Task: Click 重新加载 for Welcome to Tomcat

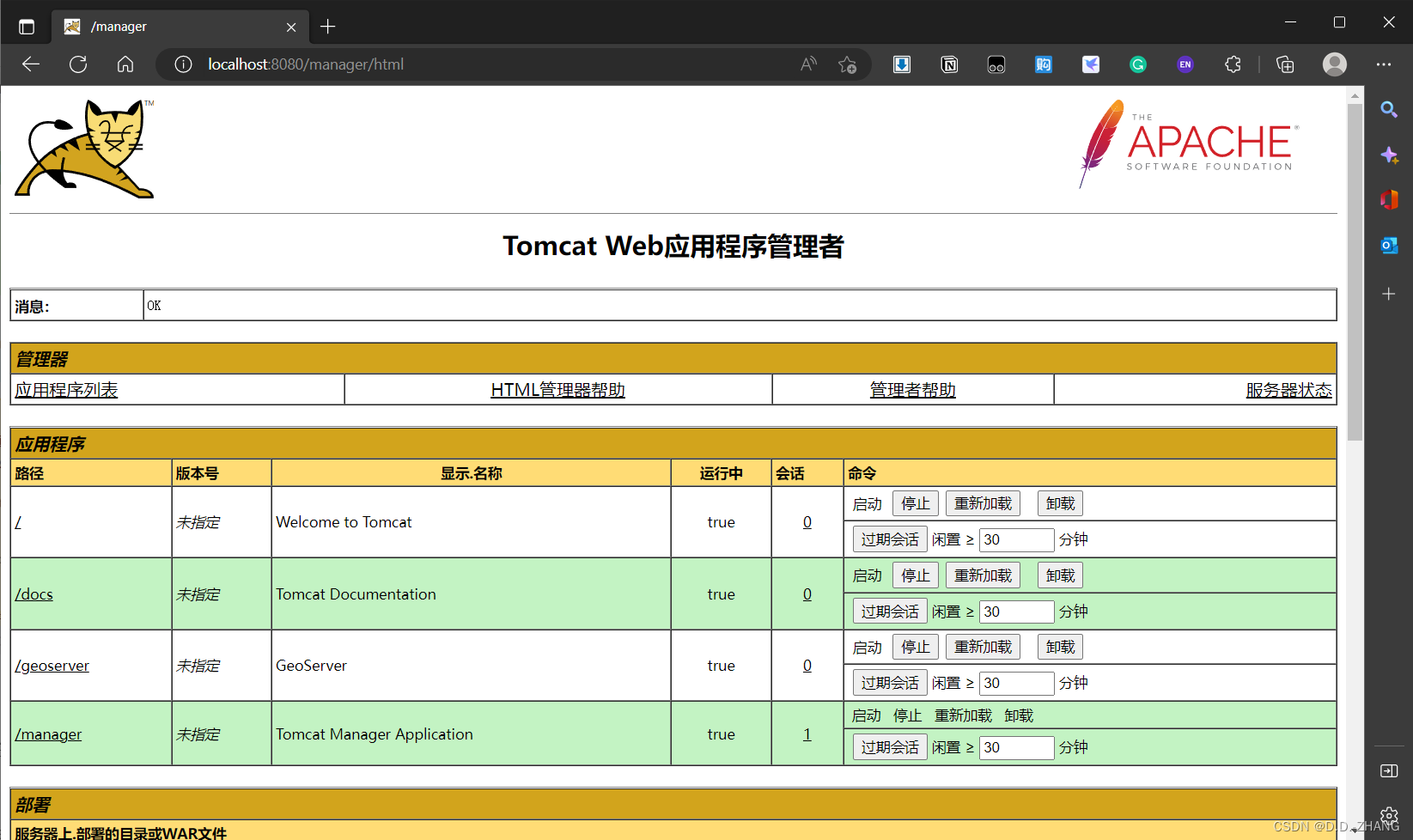Action: 983,503
